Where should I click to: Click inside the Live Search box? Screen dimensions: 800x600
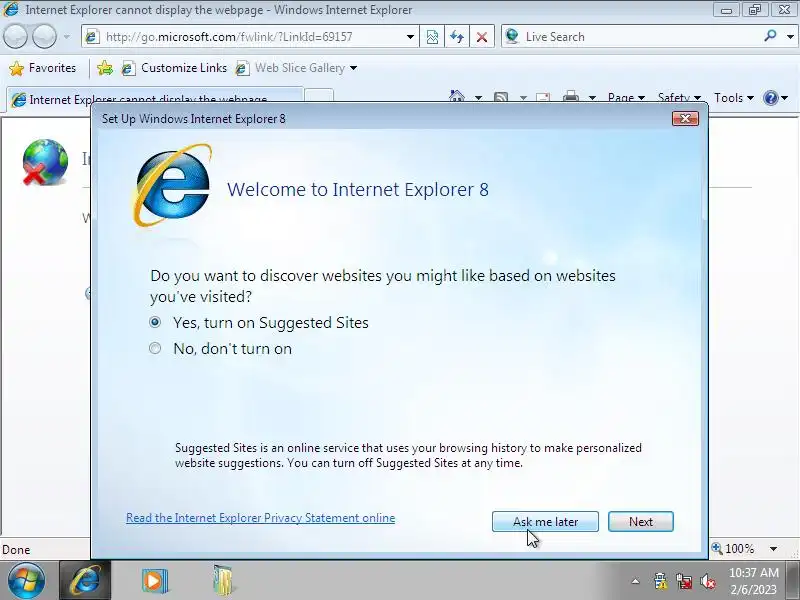(x=633, y=37)
